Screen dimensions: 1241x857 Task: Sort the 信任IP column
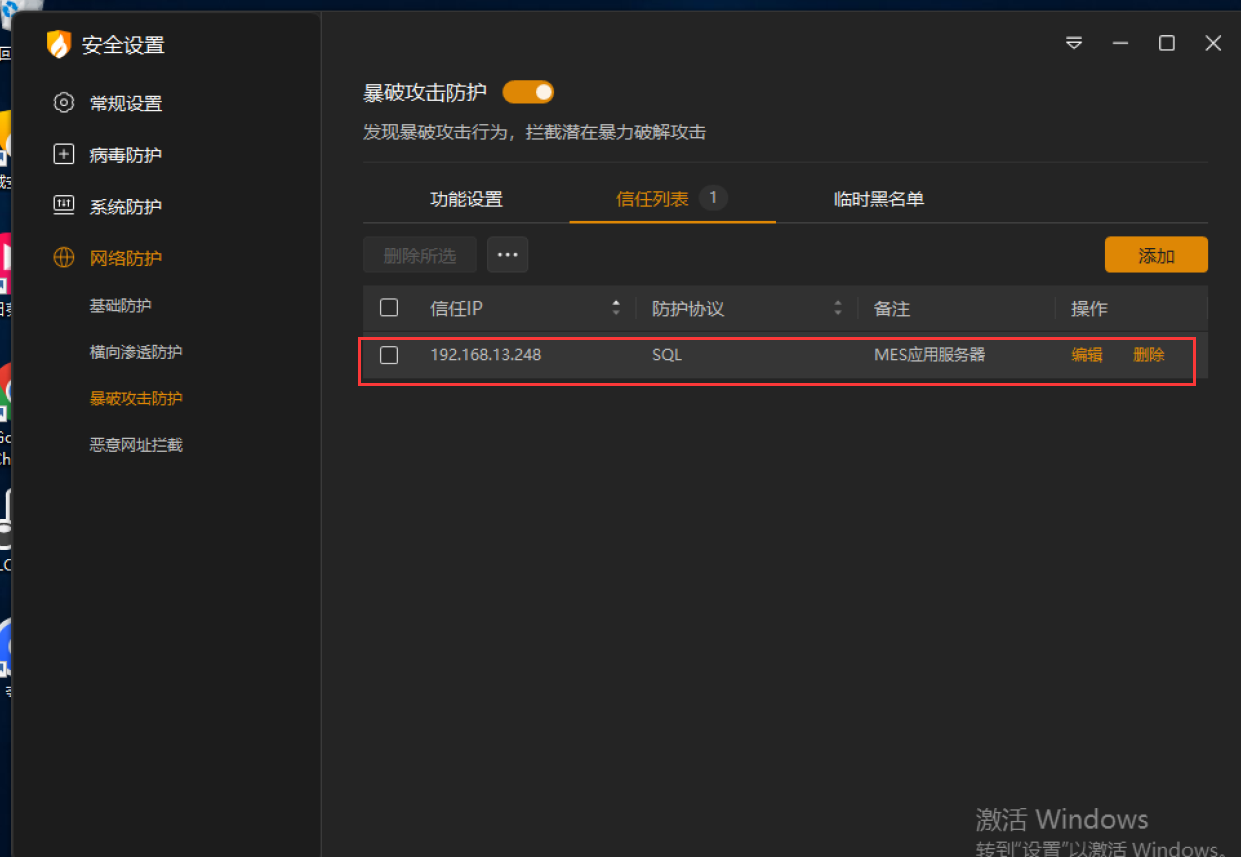[616, 307]
